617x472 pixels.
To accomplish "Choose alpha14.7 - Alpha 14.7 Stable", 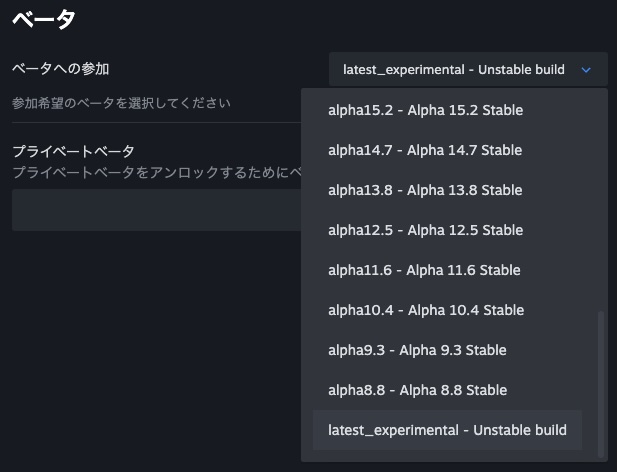I will [425, 150].
